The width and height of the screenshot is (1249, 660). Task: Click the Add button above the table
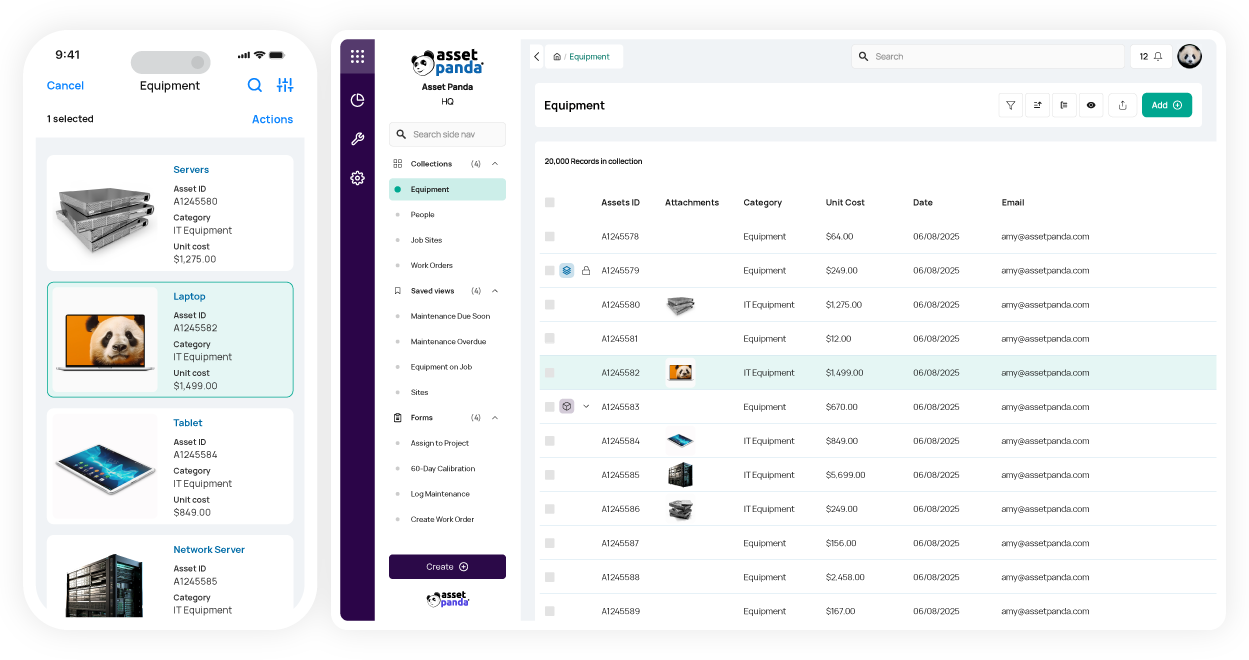click(1166, 104)
